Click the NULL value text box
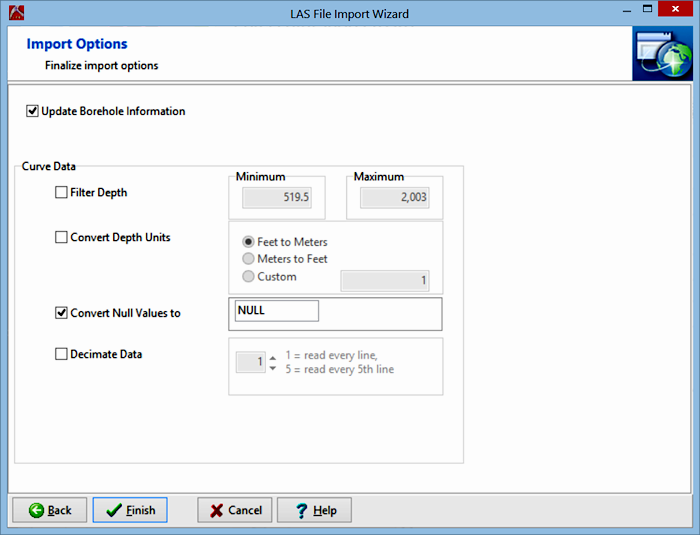This screenshot has width=700, height=535. click(276, 311)
